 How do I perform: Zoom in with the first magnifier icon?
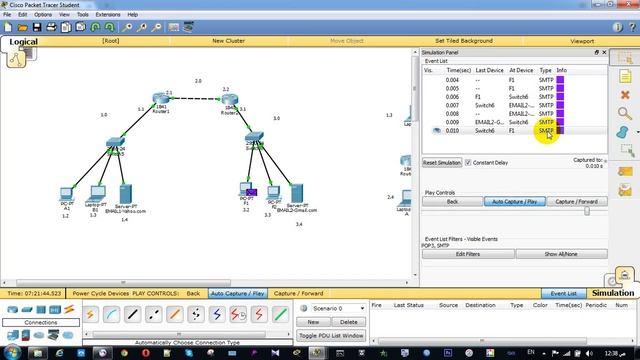coord(127,27)
